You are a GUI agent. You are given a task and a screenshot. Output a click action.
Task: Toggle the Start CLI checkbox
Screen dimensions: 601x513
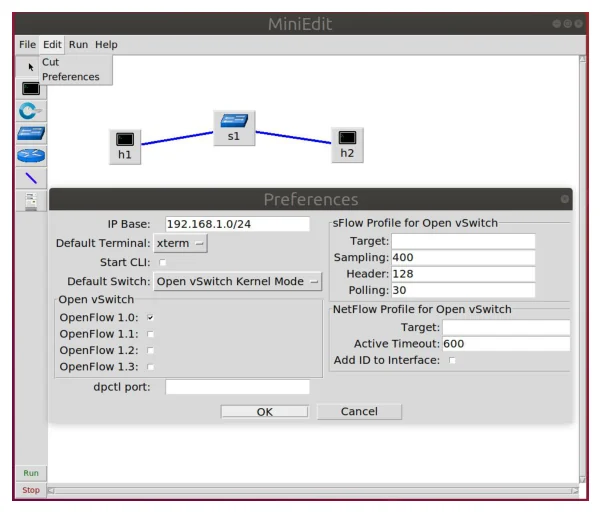(163, 262)
